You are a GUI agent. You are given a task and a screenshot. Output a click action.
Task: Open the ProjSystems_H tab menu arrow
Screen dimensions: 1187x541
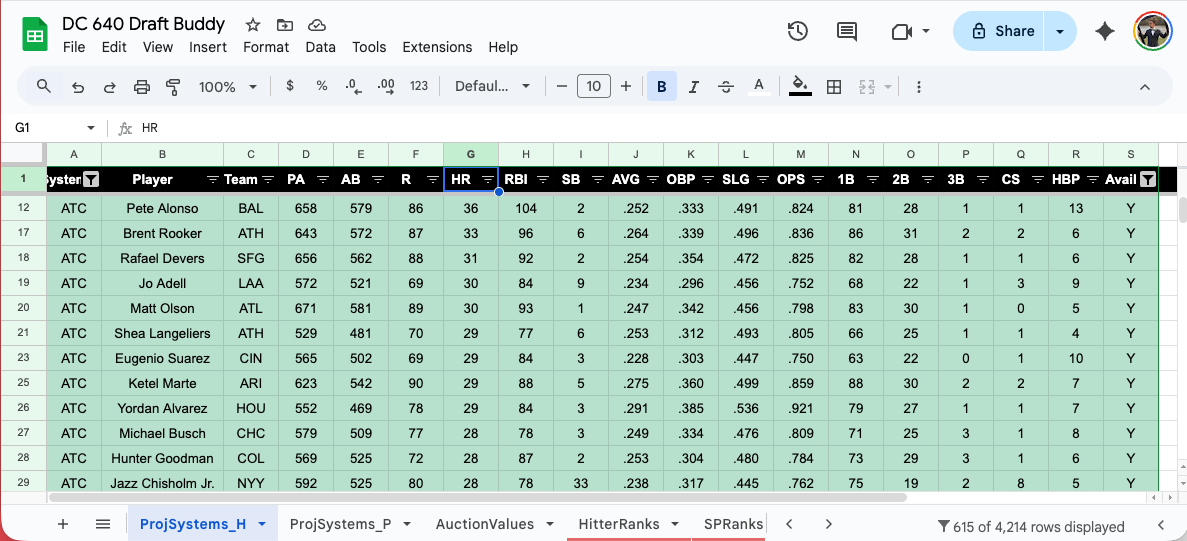click(x=262, y=524)
